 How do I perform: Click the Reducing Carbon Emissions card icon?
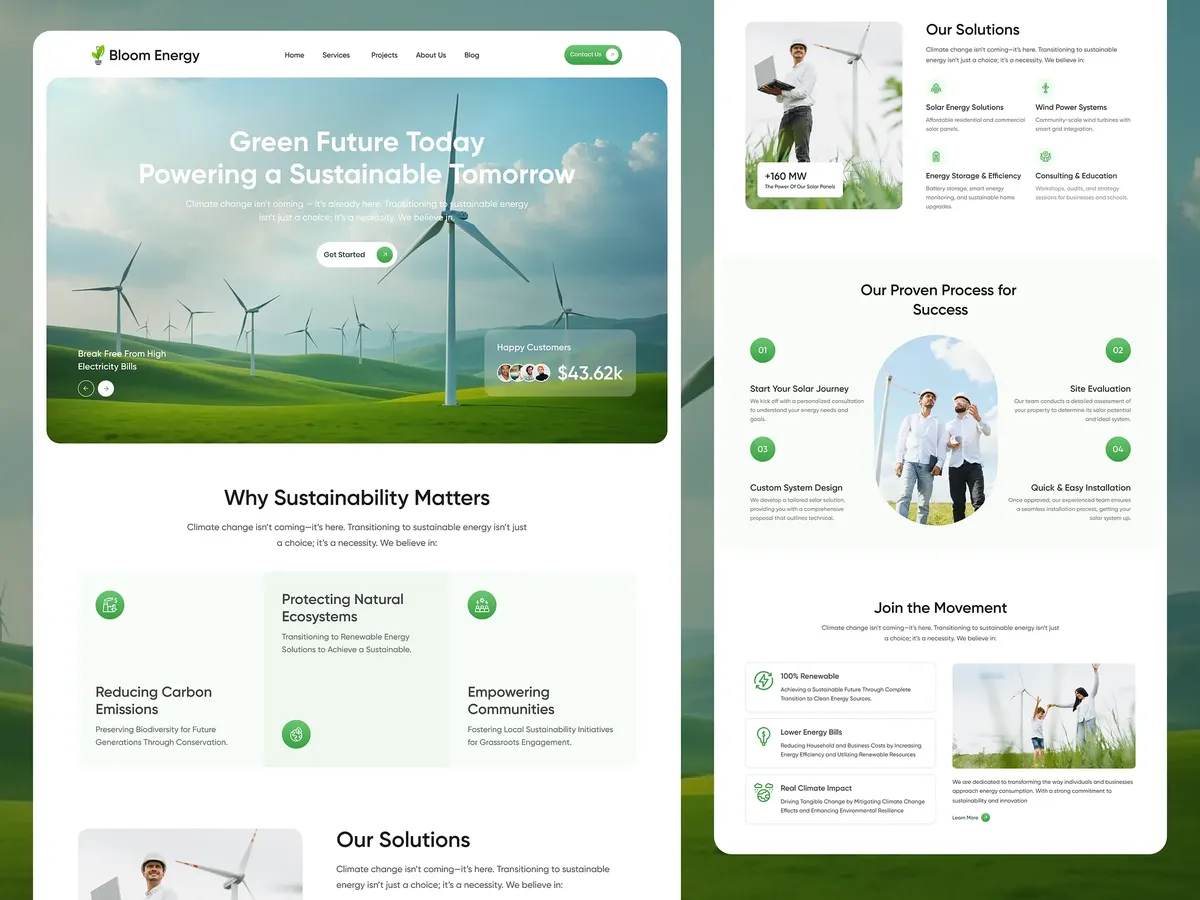click(x=110, y=604)
